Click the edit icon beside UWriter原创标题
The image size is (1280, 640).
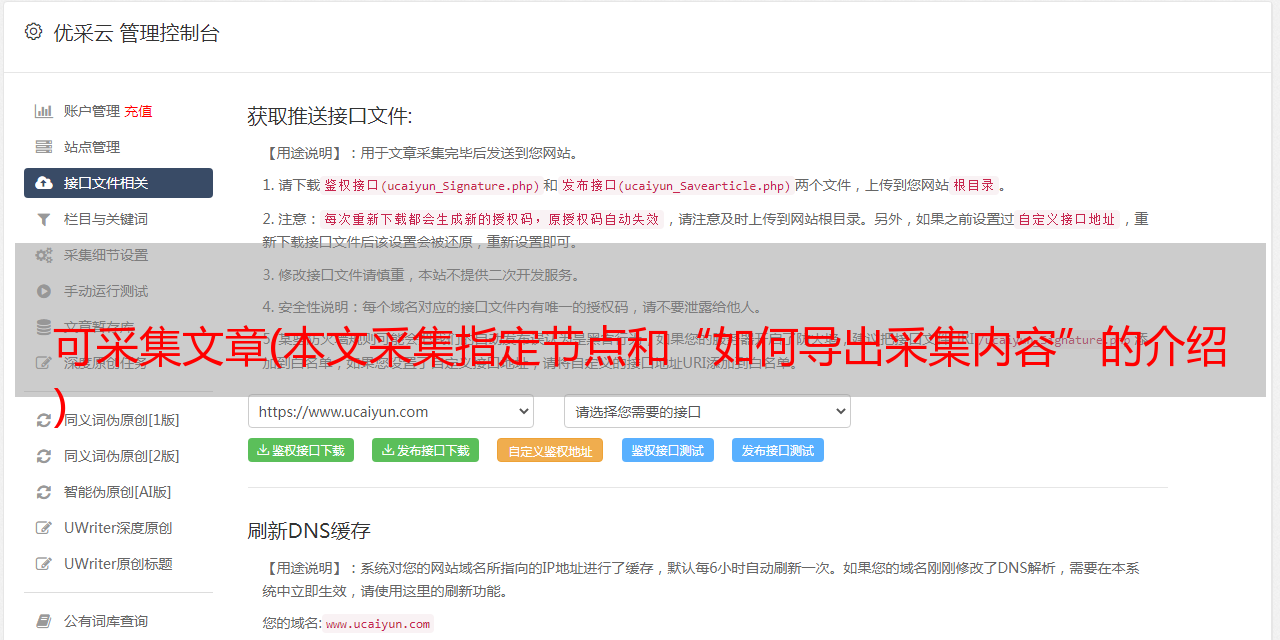click(44, 564)
